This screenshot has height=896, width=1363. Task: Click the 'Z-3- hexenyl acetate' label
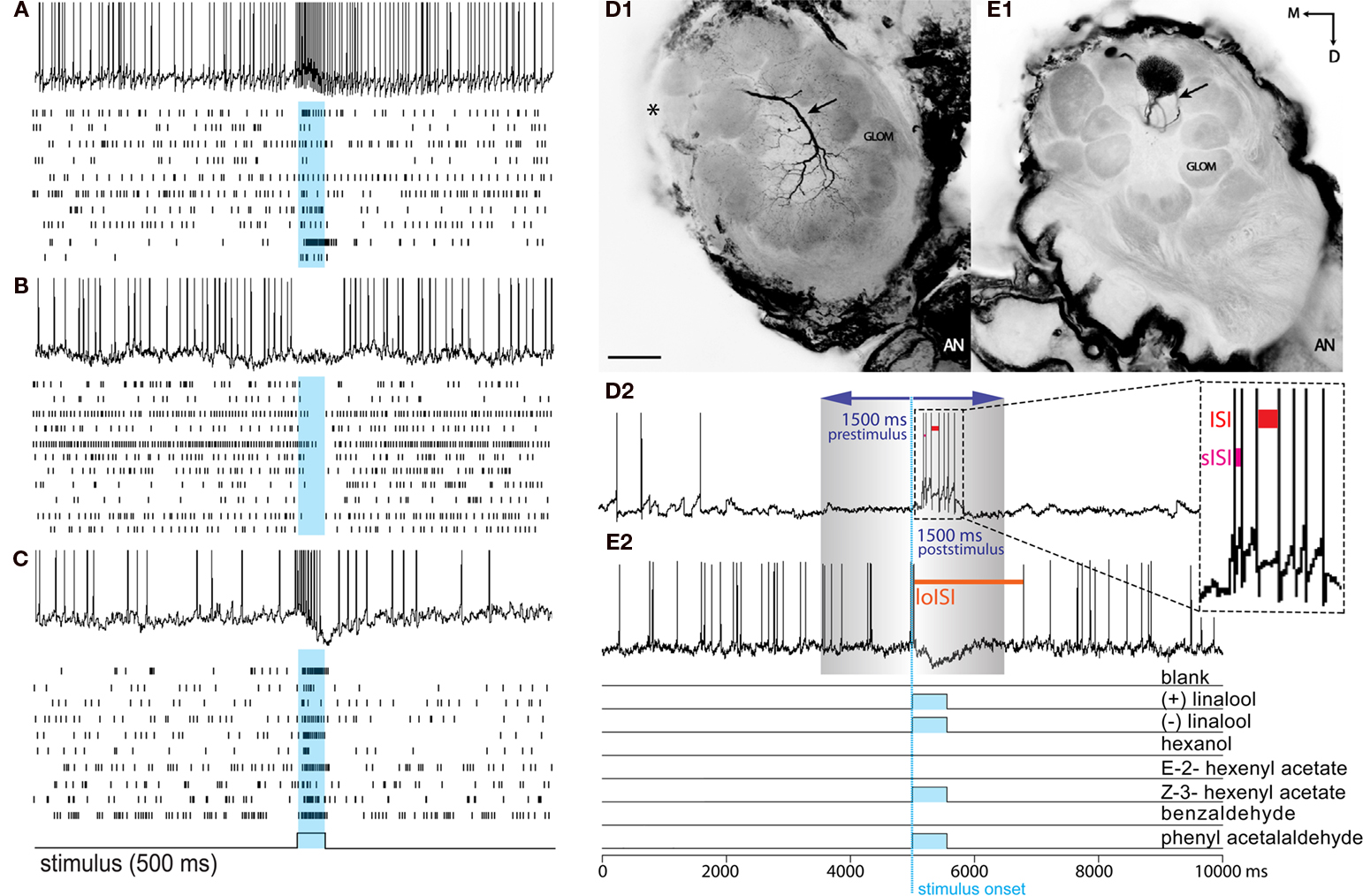click(x=1253, y=793)
